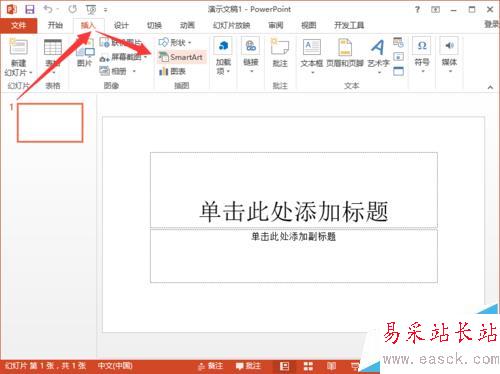
Task: Click the PowerPoint application icon
Action: click(12, 9)
